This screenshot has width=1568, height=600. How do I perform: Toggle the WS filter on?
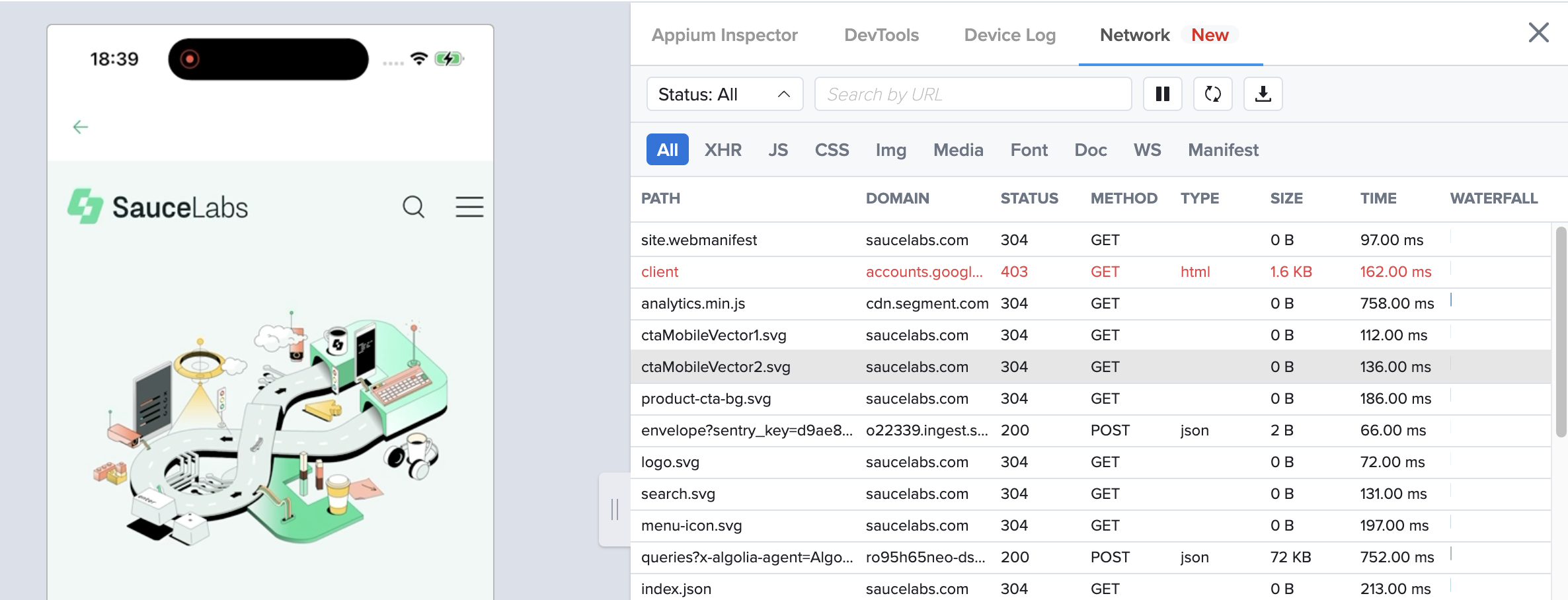click(x=1147, y=149)
